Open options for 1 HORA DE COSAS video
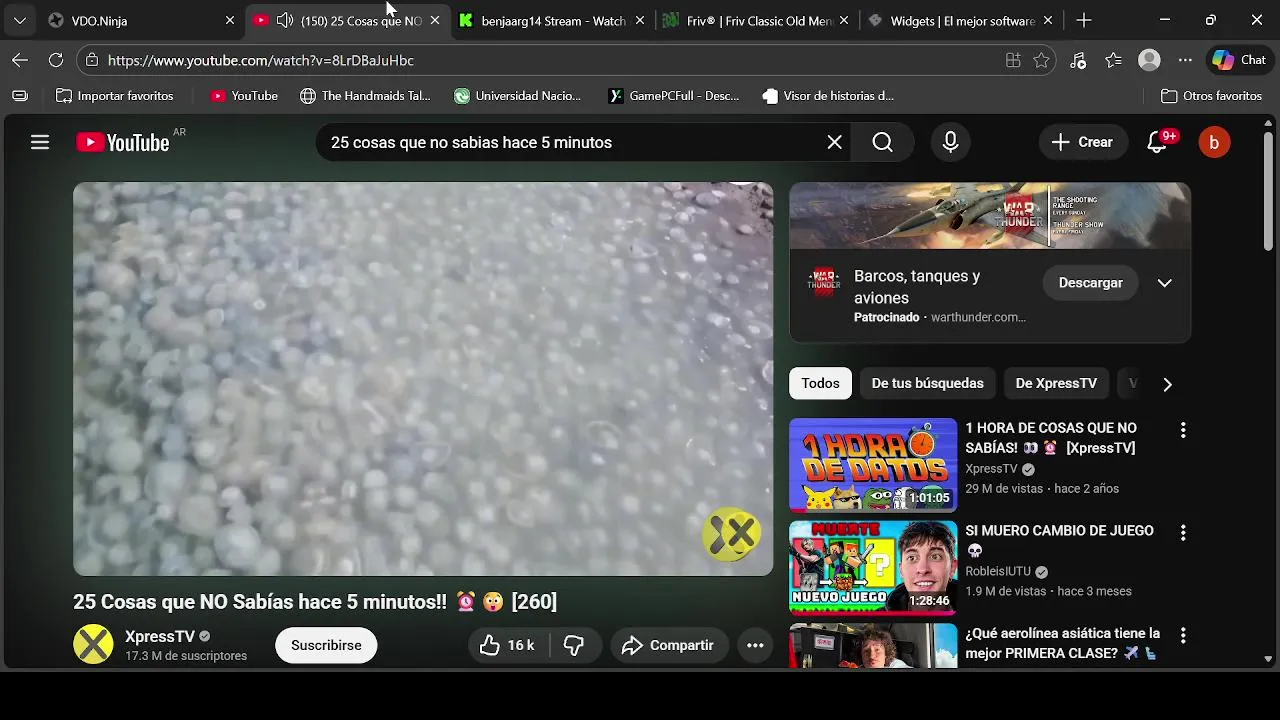This screenshot has width=1280, height=720. (1183, 430)
